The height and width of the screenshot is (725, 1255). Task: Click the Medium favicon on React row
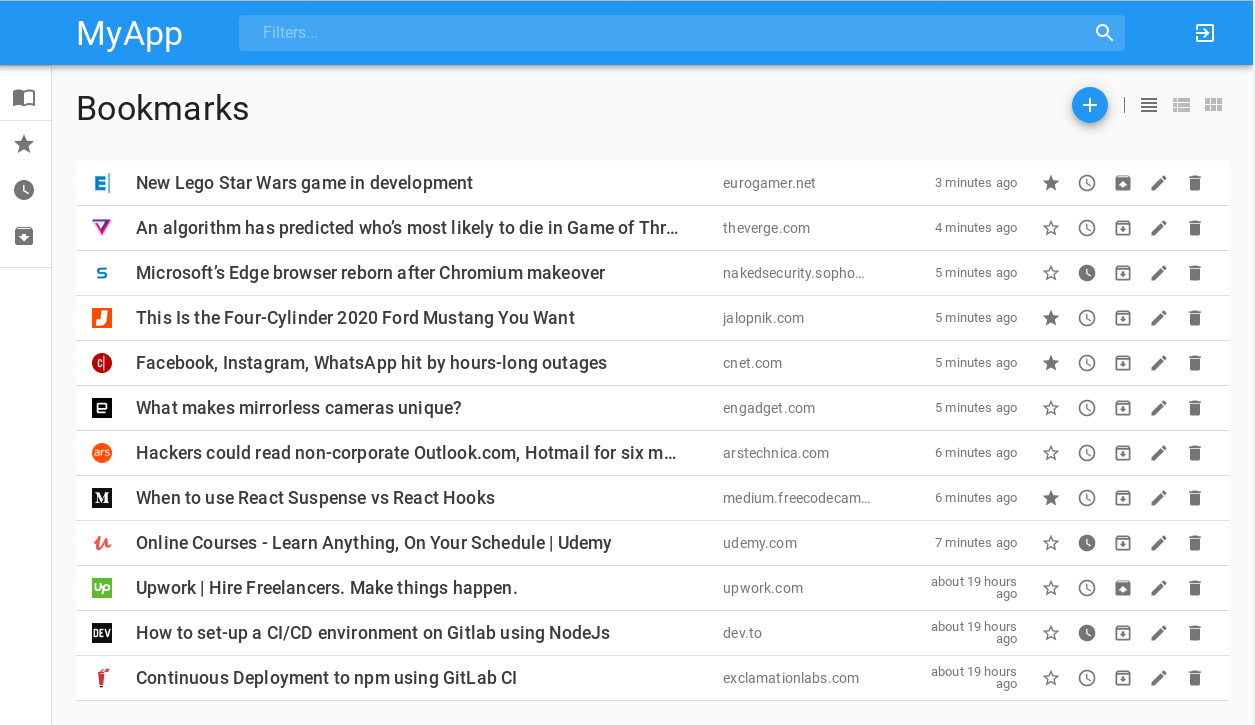(x=102, y=498)
